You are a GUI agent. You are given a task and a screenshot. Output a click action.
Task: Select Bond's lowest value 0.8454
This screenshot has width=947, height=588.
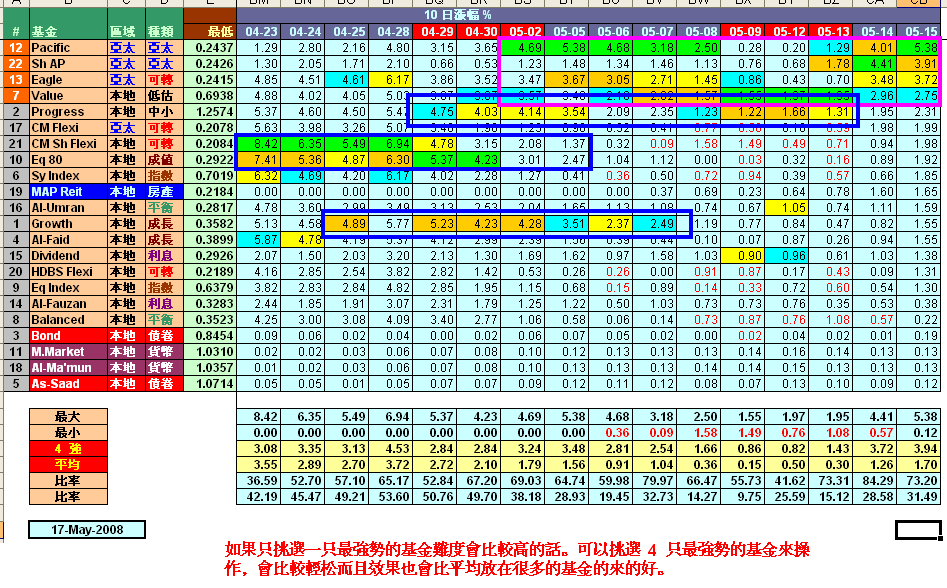[210, 336]
